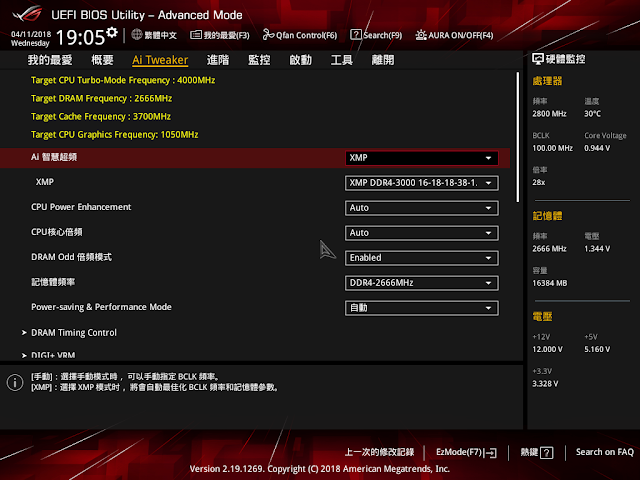This screenshot has width=640, height=480.
Task: Open the AI 智慧超頻 XMP dropdown
Action: 422,158
